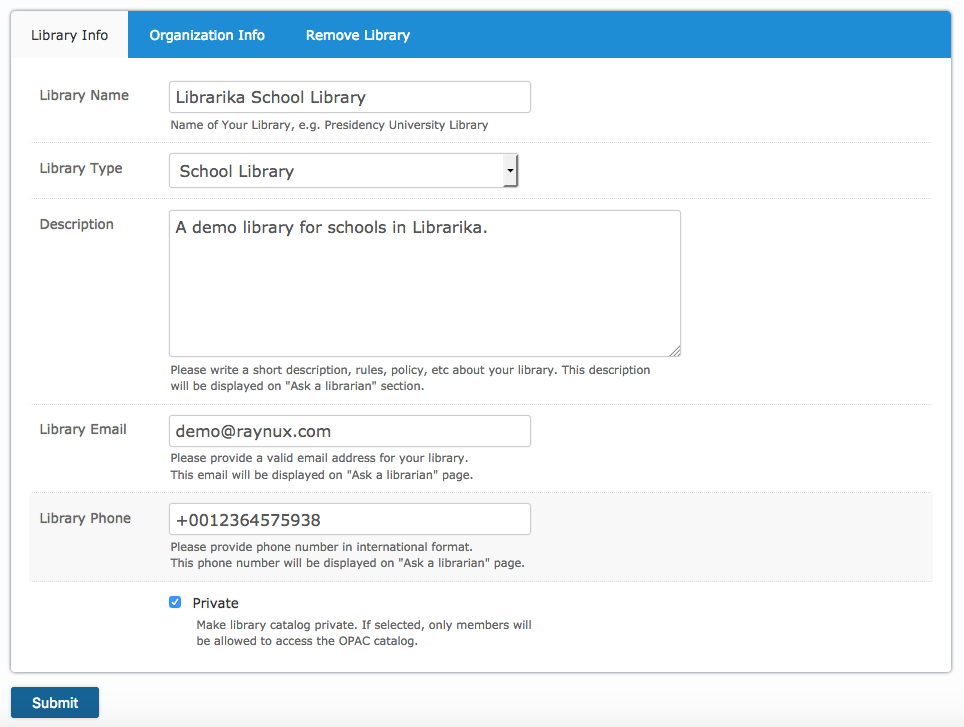Click the Library Email input field

(350, 431)
